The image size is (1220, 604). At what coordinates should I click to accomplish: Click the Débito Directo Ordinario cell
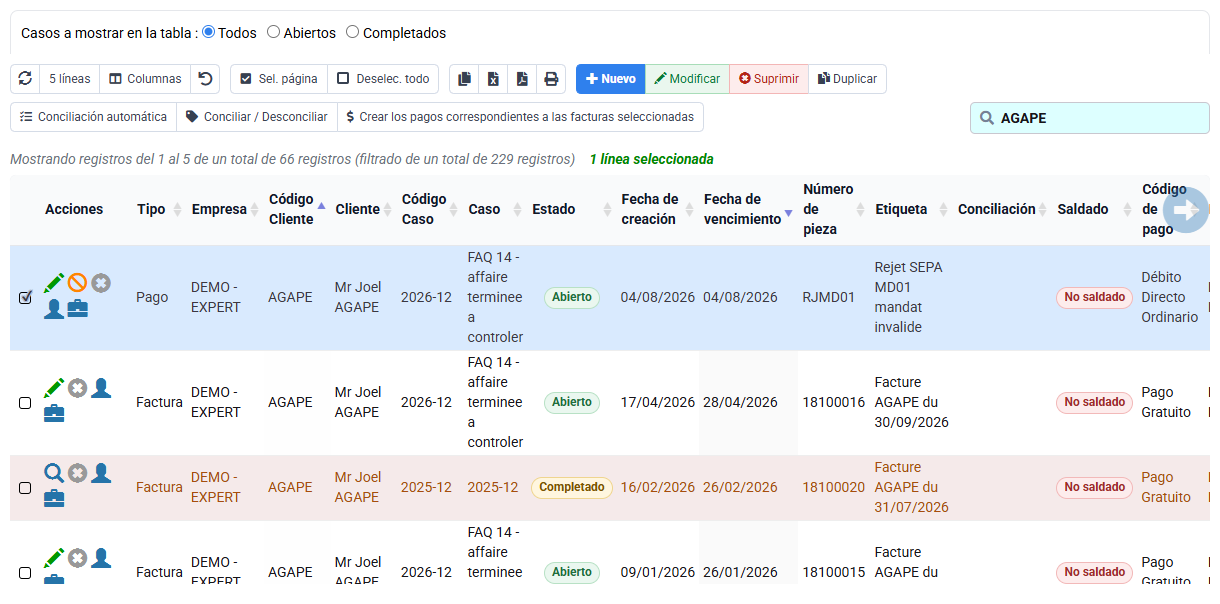(x=1169, y=297)
